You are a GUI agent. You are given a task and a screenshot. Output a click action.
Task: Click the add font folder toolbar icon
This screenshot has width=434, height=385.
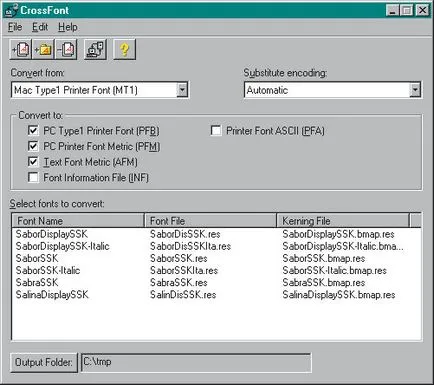(43, 50)
